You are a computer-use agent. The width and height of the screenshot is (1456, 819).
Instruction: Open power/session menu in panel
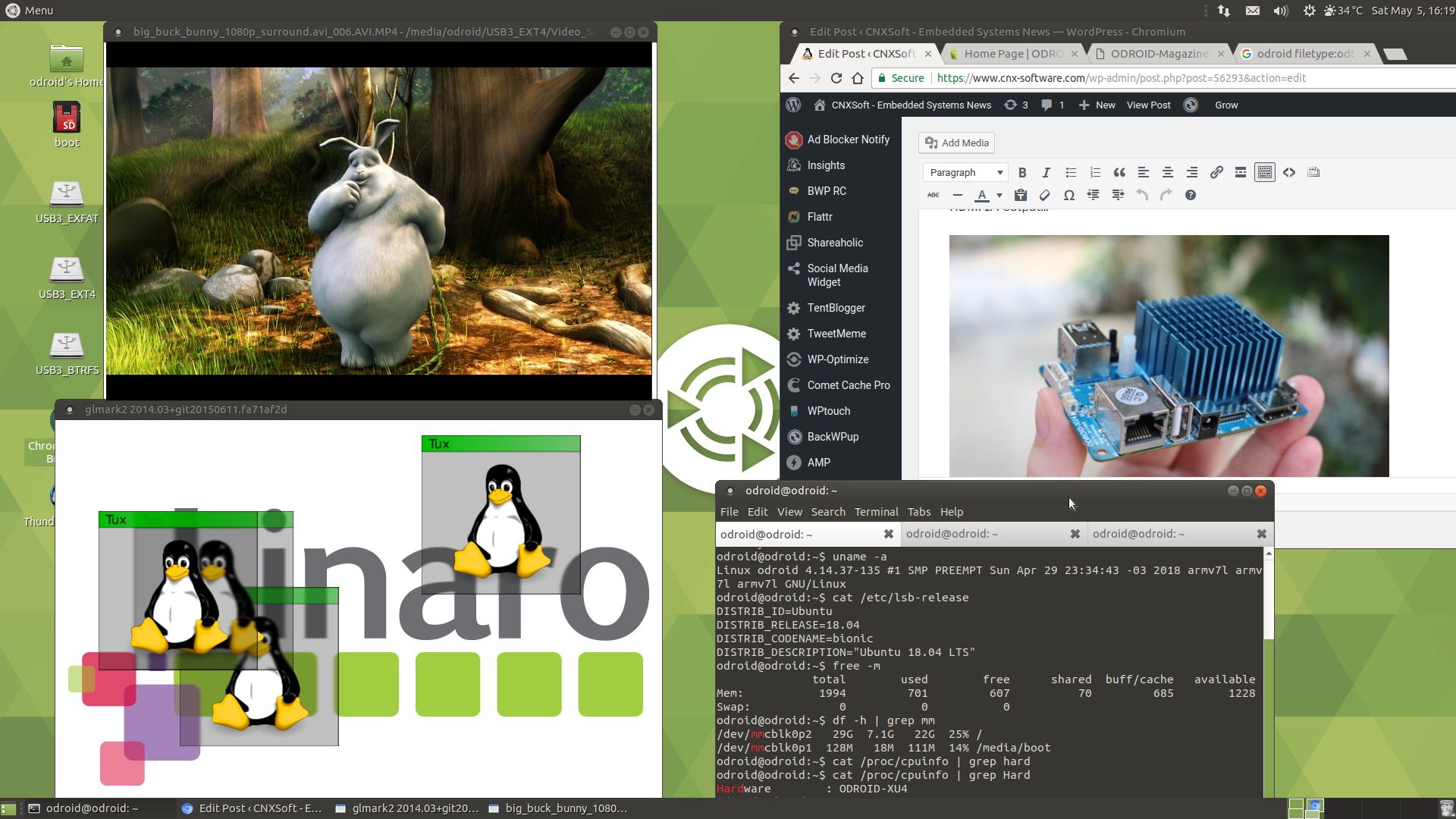pos(1309,11)
